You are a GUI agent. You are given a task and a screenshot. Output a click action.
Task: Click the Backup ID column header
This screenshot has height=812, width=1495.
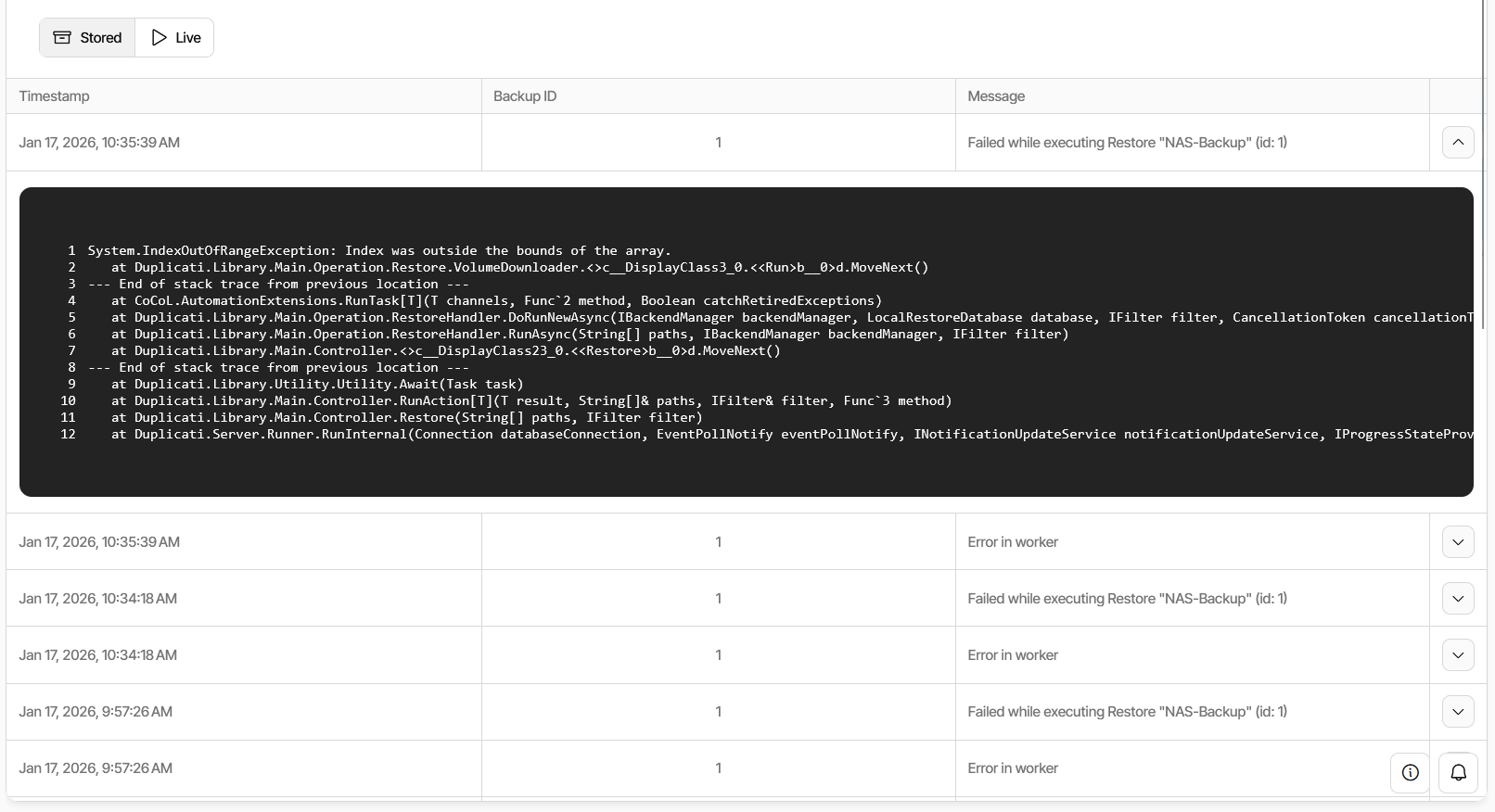click(x=525, y=96)
